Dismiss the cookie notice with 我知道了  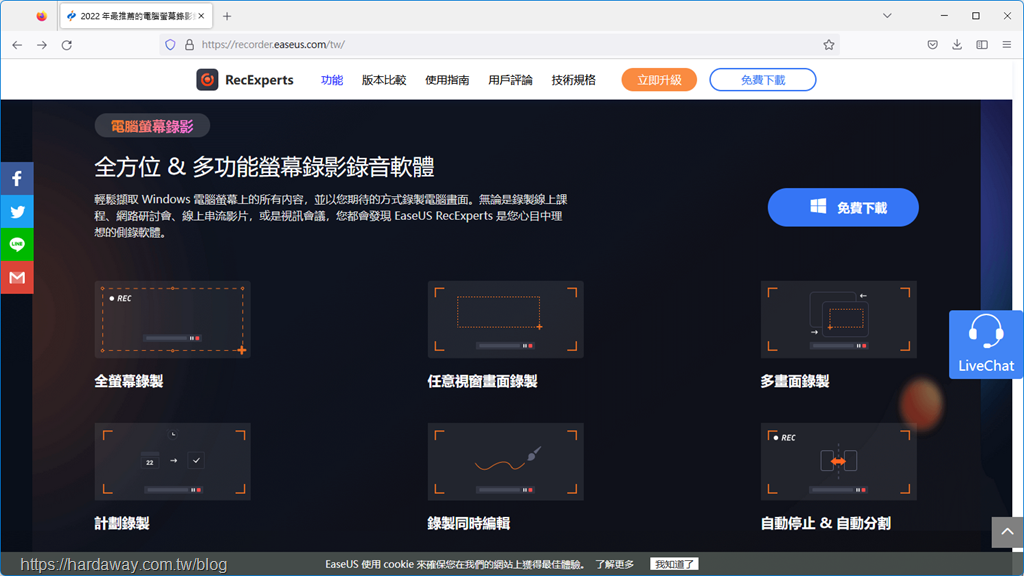click(x=674, y=564)
